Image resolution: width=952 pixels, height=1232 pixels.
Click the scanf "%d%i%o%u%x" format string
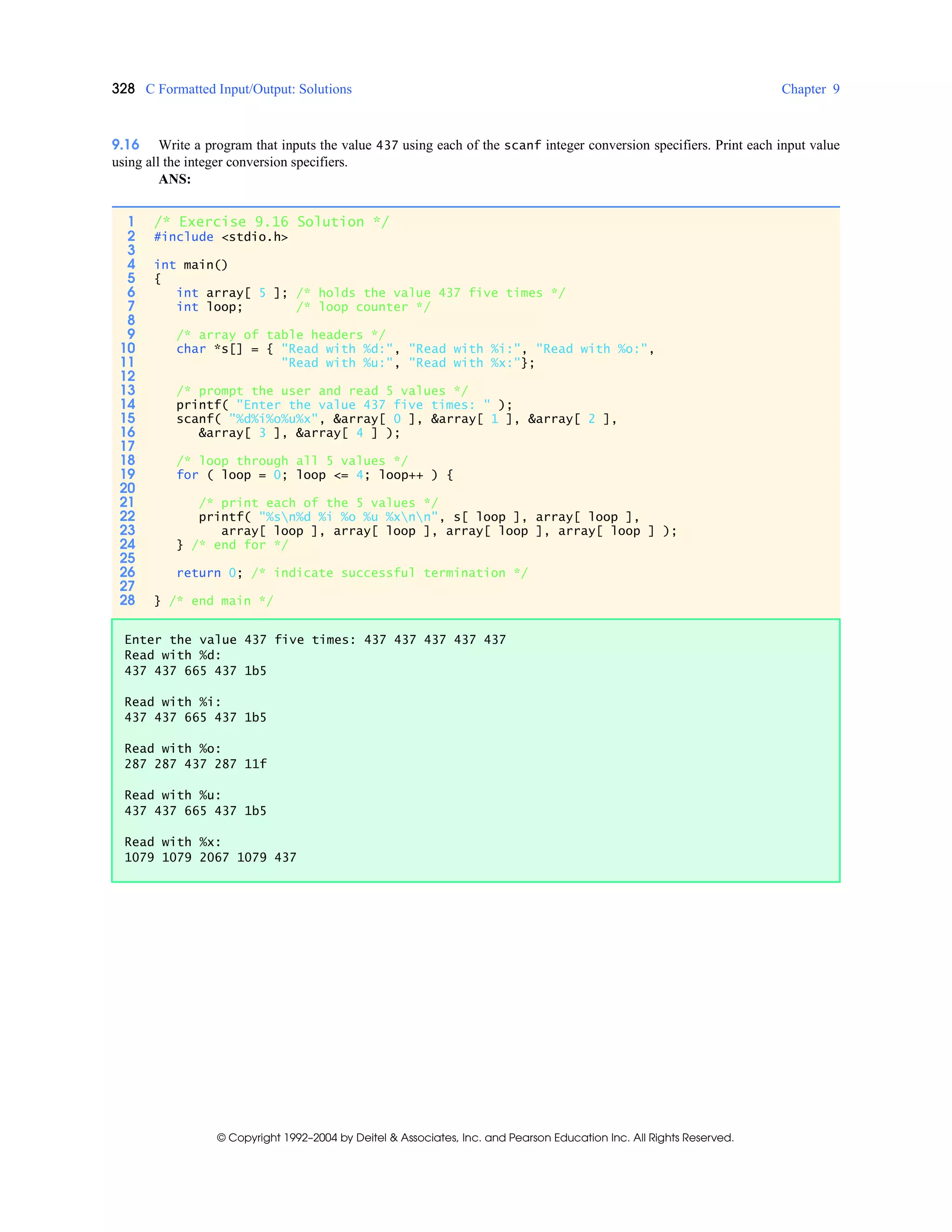(x=273, y=418)
